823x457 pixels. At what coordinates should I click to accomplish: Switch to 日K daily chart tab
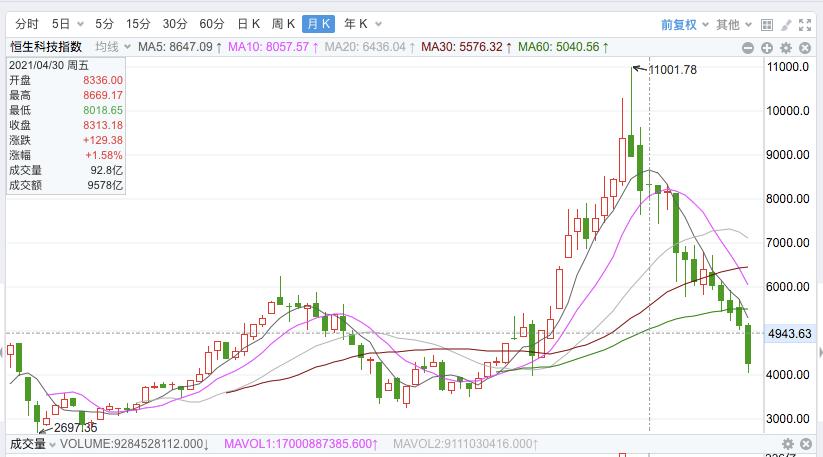point(249,24)
